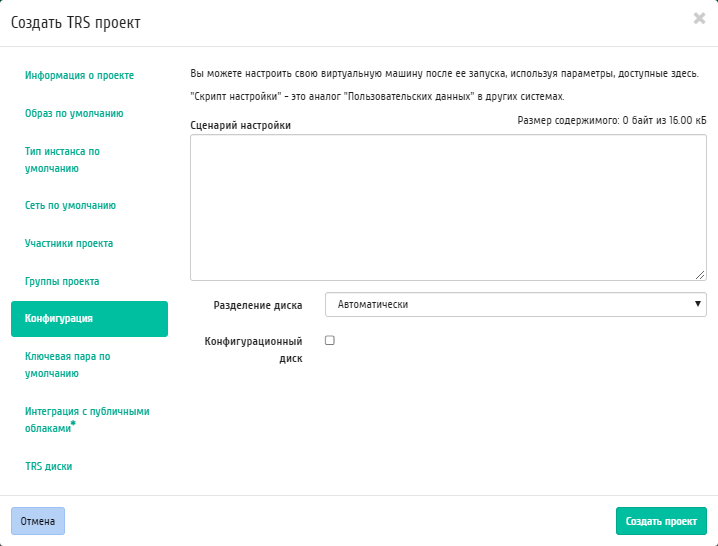The width and height of the screenshot is (718, 546).
Task: Click the Создать TRS проект dialog title
Action: pyautogui.click(x=76, y=22)
